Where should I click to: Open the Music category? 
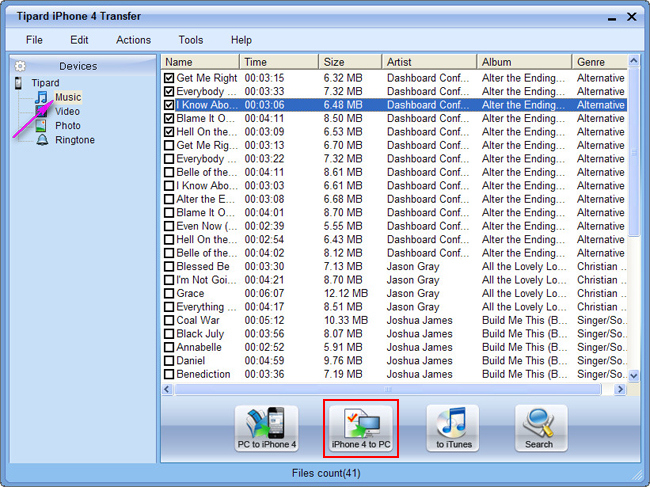tap(68, 97)
